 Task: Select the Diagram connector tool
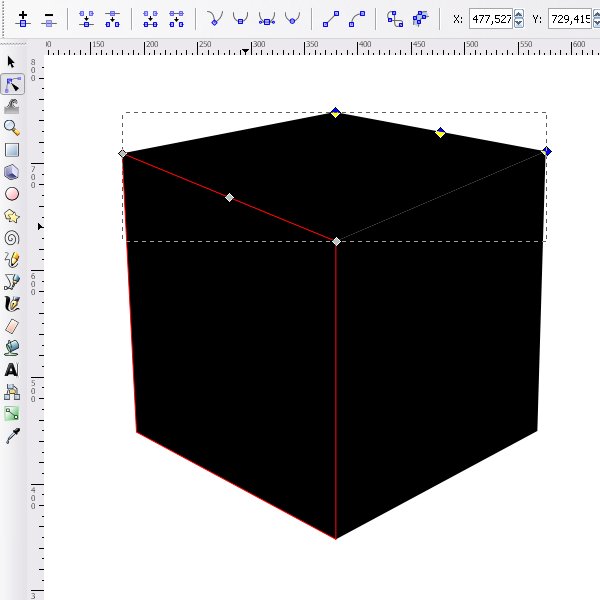pos(12,392)
